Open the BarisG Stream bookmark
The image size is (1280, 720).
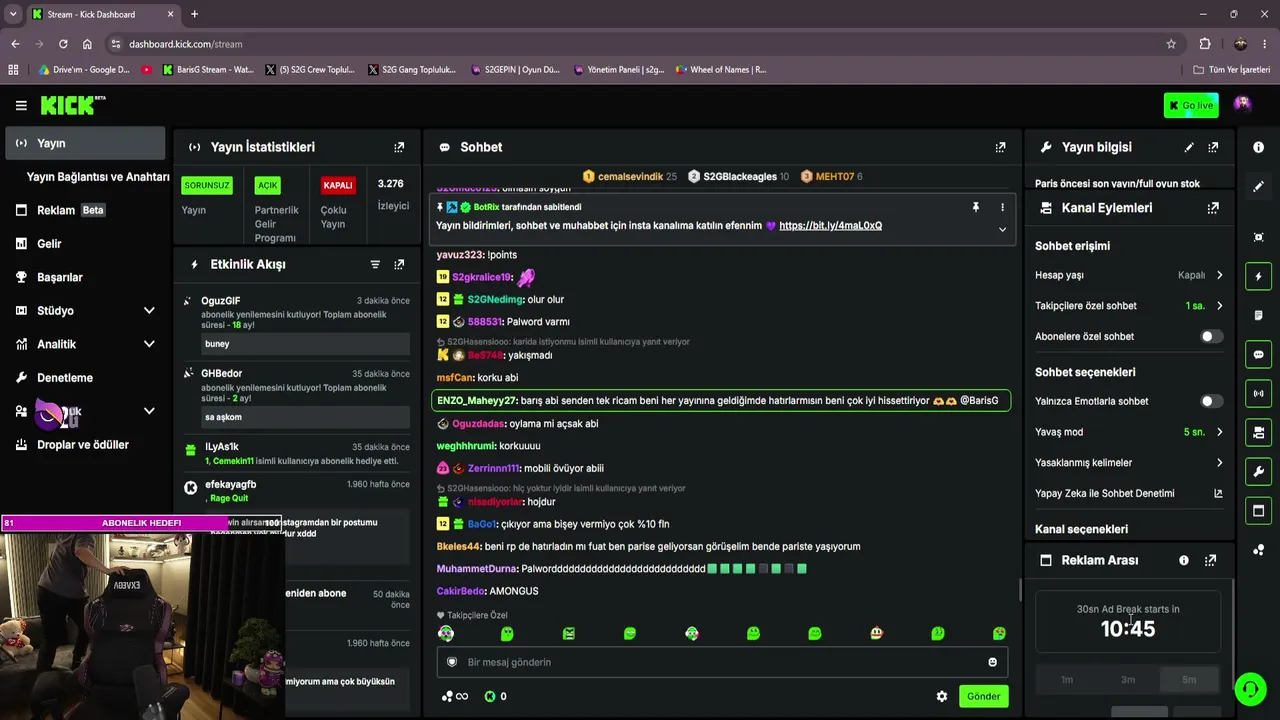[208, 70]
